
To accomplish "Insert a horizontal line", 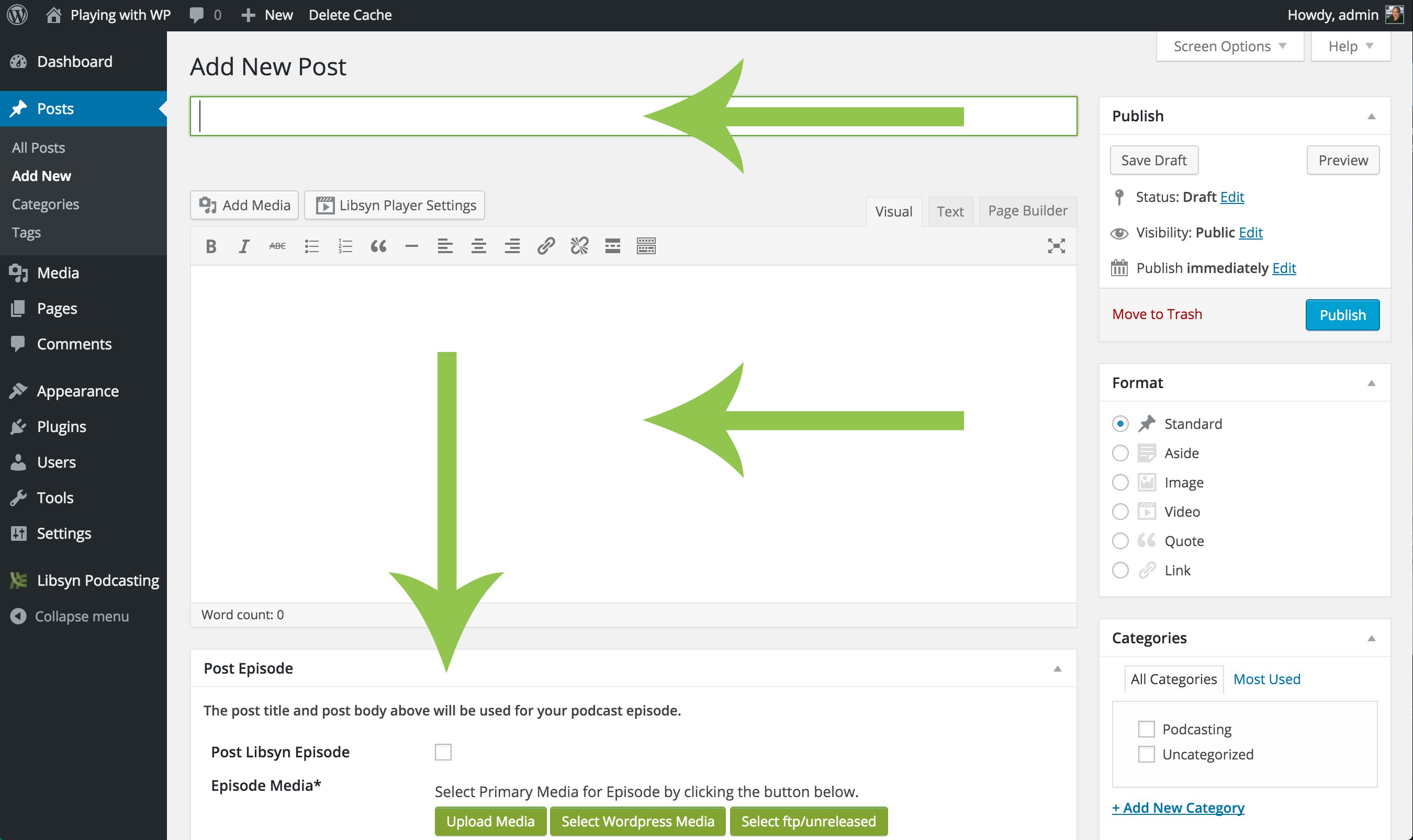I will [x=412, y=246].
